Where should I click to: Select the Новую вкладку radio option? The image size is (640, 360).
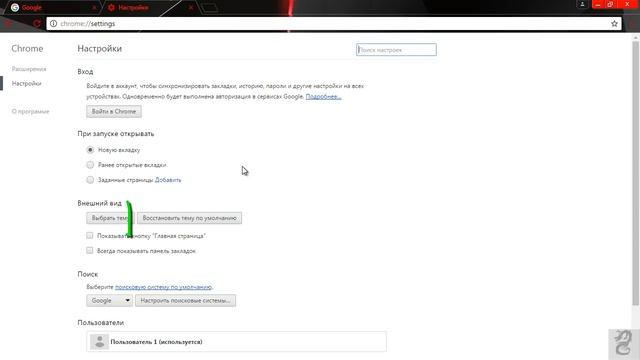[x=90, y=150]
